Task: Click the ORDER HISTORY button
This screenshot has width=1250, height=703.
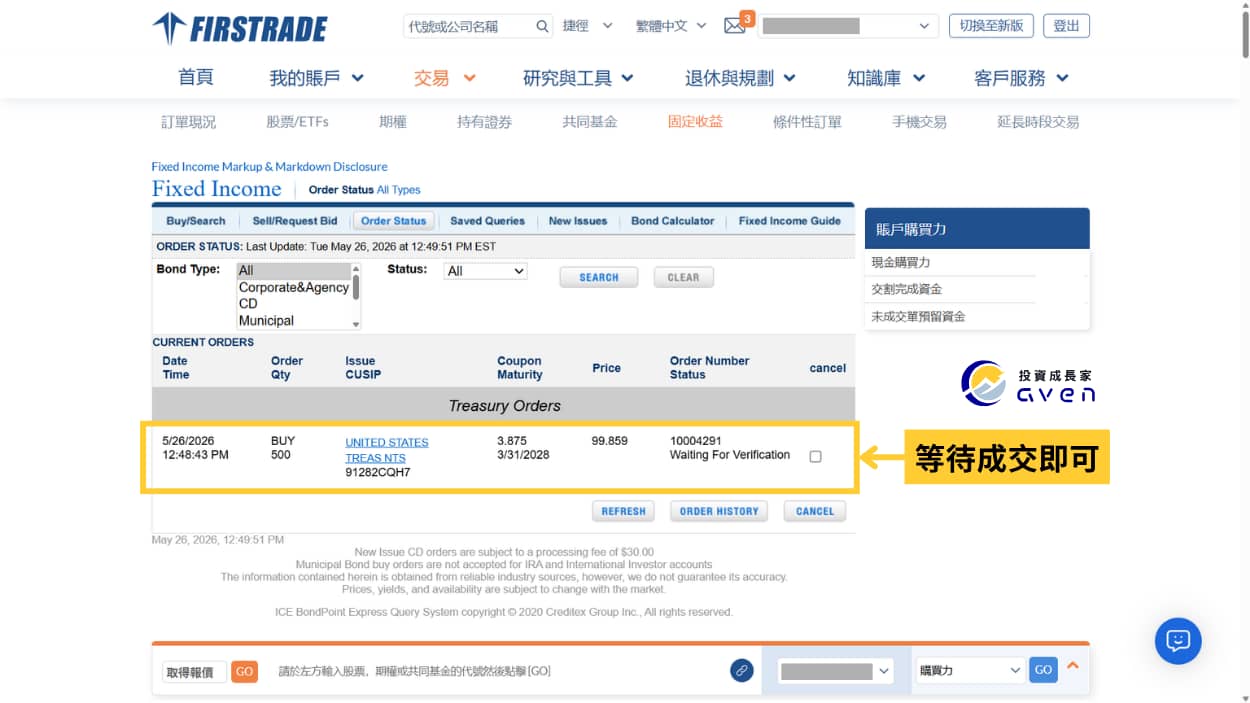Action: 719,511
